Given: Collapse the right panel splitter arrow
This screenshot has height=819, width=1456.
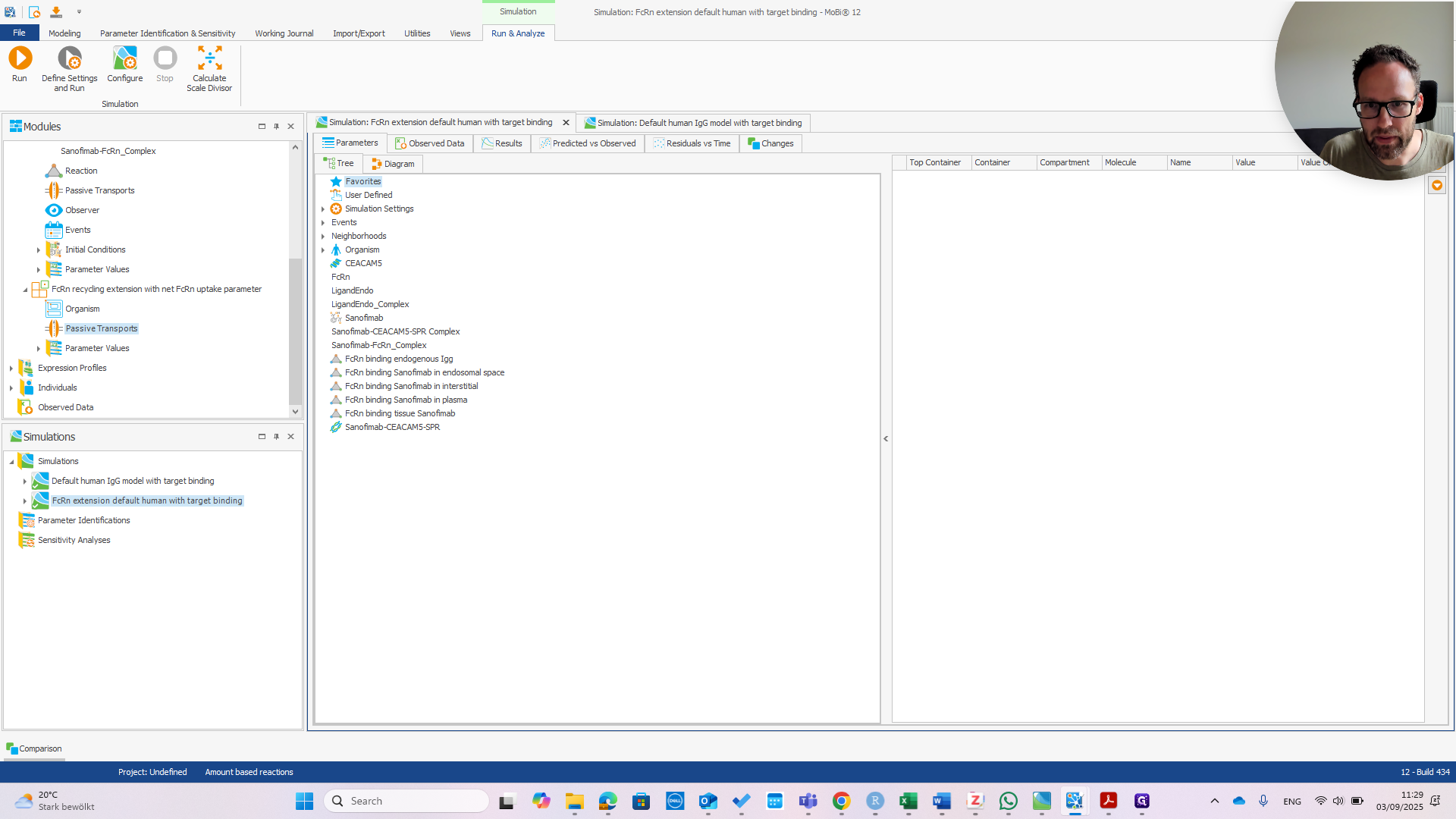Looking at the screenshot, I should (886, 438).
